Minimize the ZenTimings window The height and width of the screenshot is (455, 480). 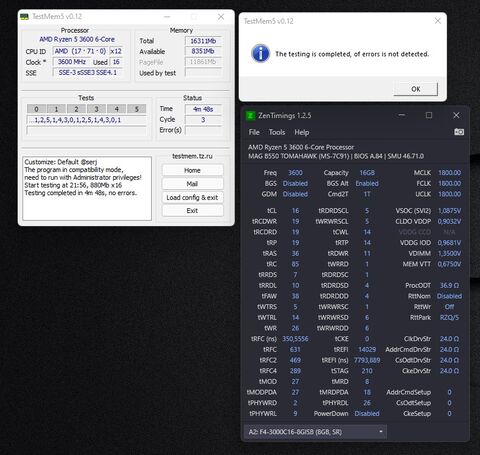(402, 115)
